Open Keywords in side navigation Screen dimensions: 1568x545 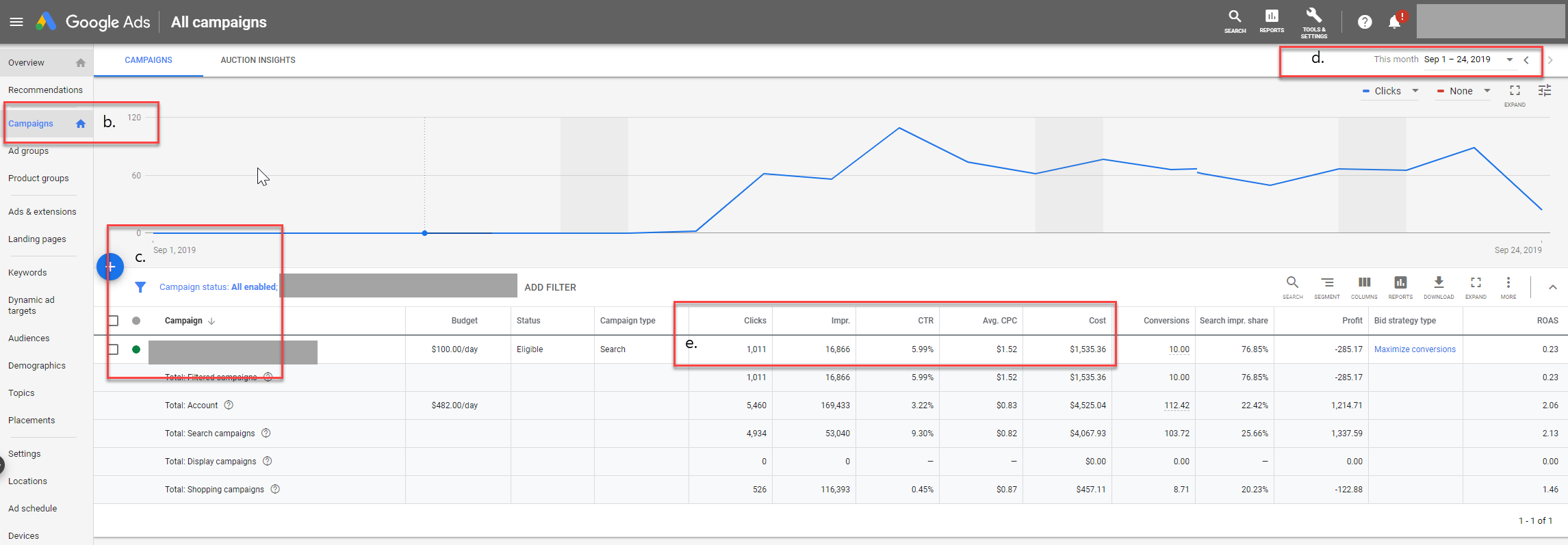click(x=27, y=273)
